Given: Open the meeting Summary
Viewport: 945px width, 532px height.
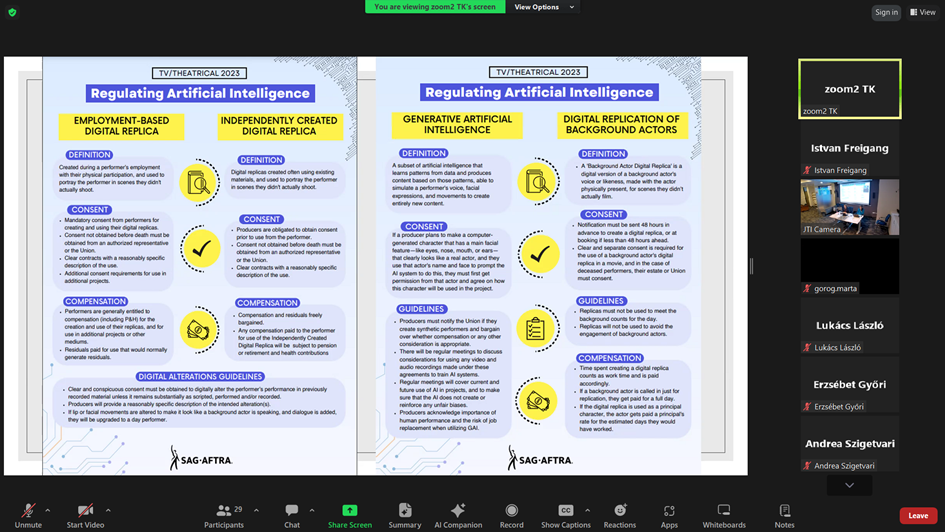Looking at the screenshot, I should tap(404, 516).
